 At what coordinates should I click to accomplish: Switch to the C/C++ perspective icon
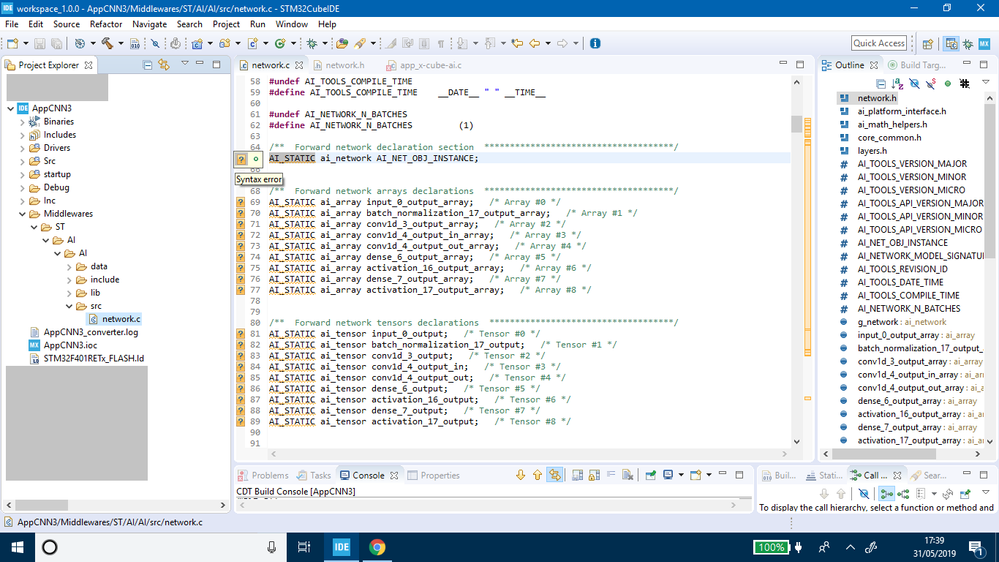click(x=951, y=43)
